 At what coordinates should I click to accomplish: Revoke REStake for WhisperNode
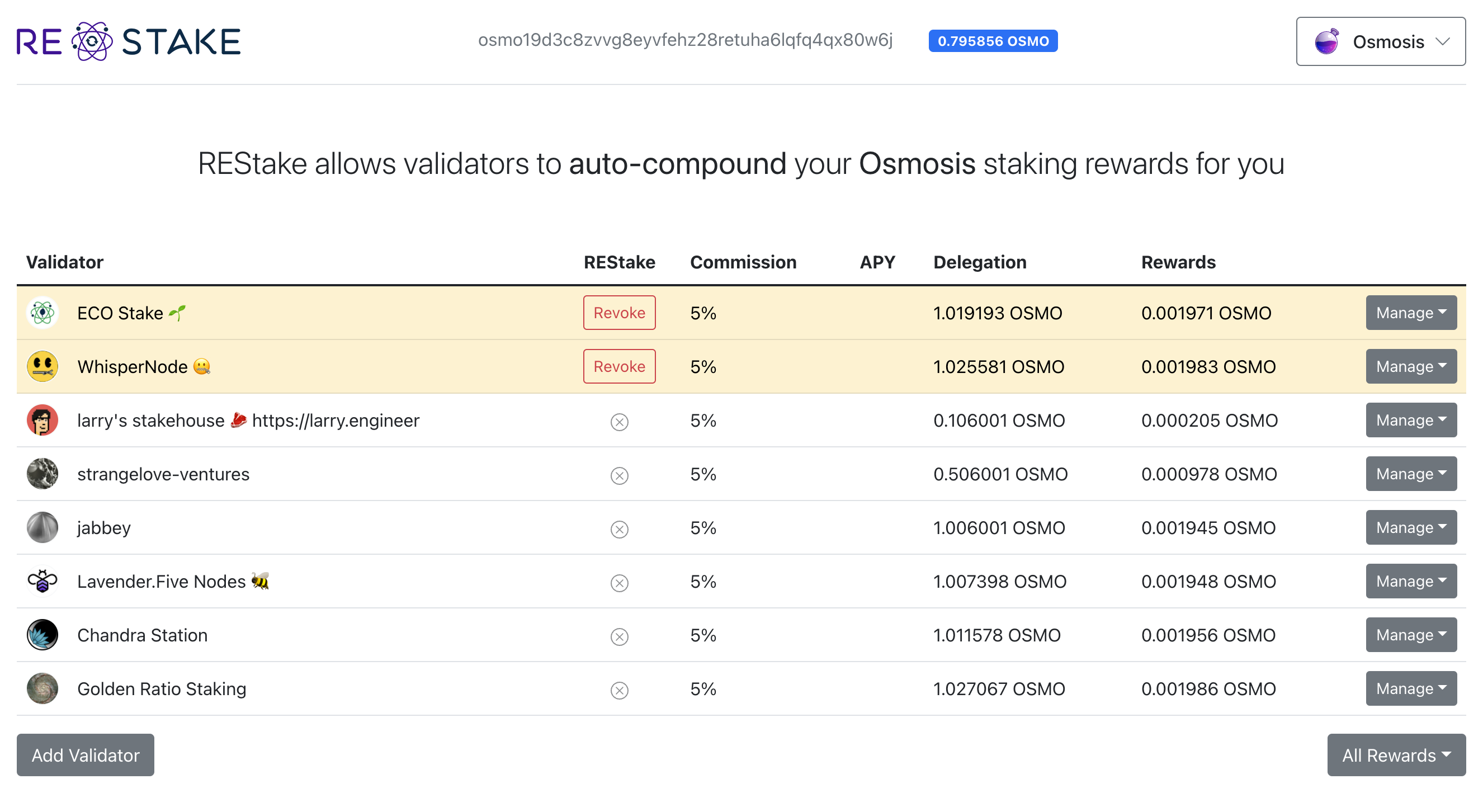pyautogui.click(x=619, y=366)
